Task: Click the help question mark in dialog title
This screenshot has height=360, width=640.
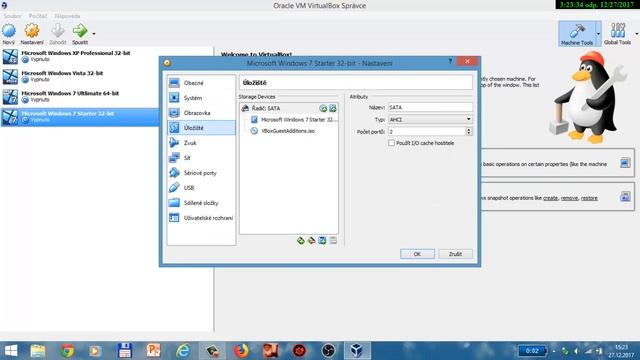Action: [x=450, y=61]
